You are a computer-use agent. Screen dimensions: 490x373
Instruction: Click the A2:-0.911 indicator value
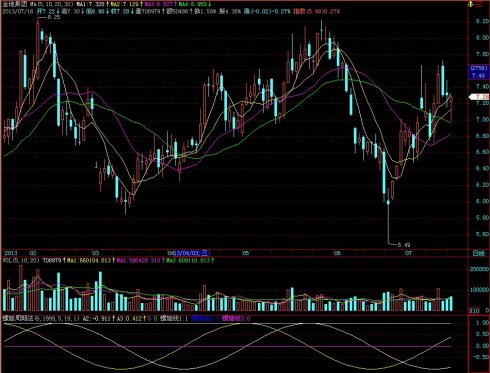[x=96, y=319]
